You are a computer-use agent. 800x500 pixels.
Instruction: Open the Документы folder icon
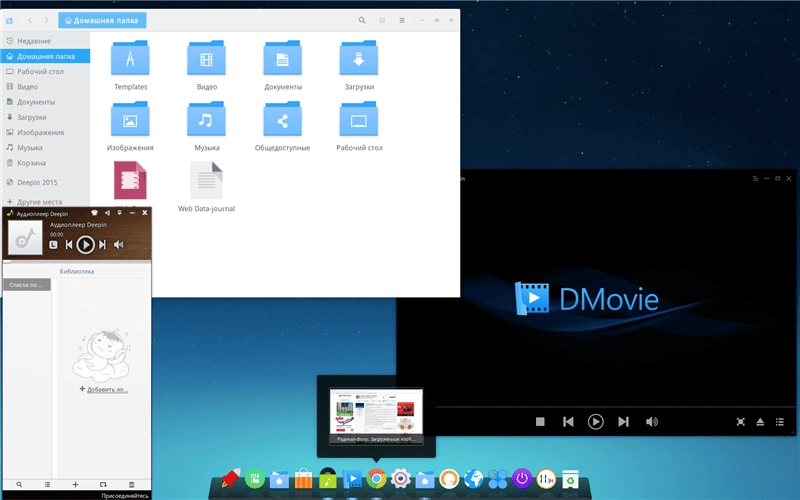click(x=283, y=58)
